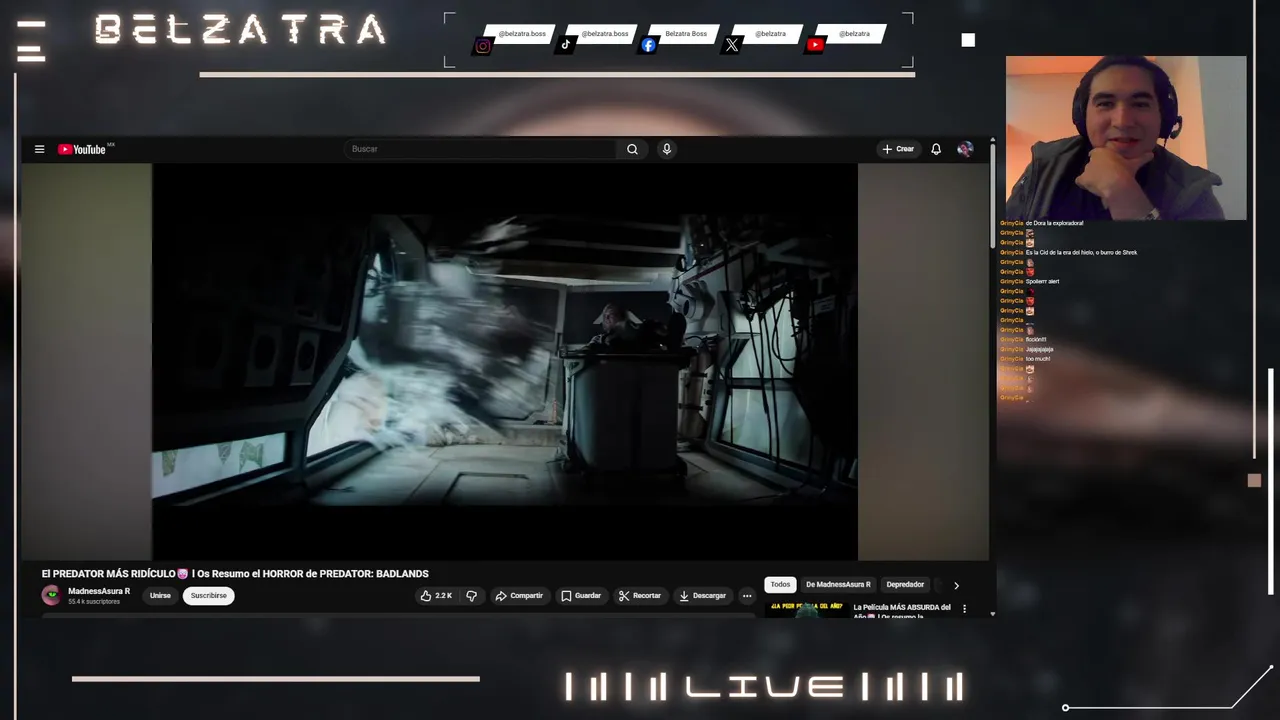This screenshot has width=1280, height=720.
Task: Click chat message 'too much!'
Action: pyautogui.click(x=1038, y=359)
